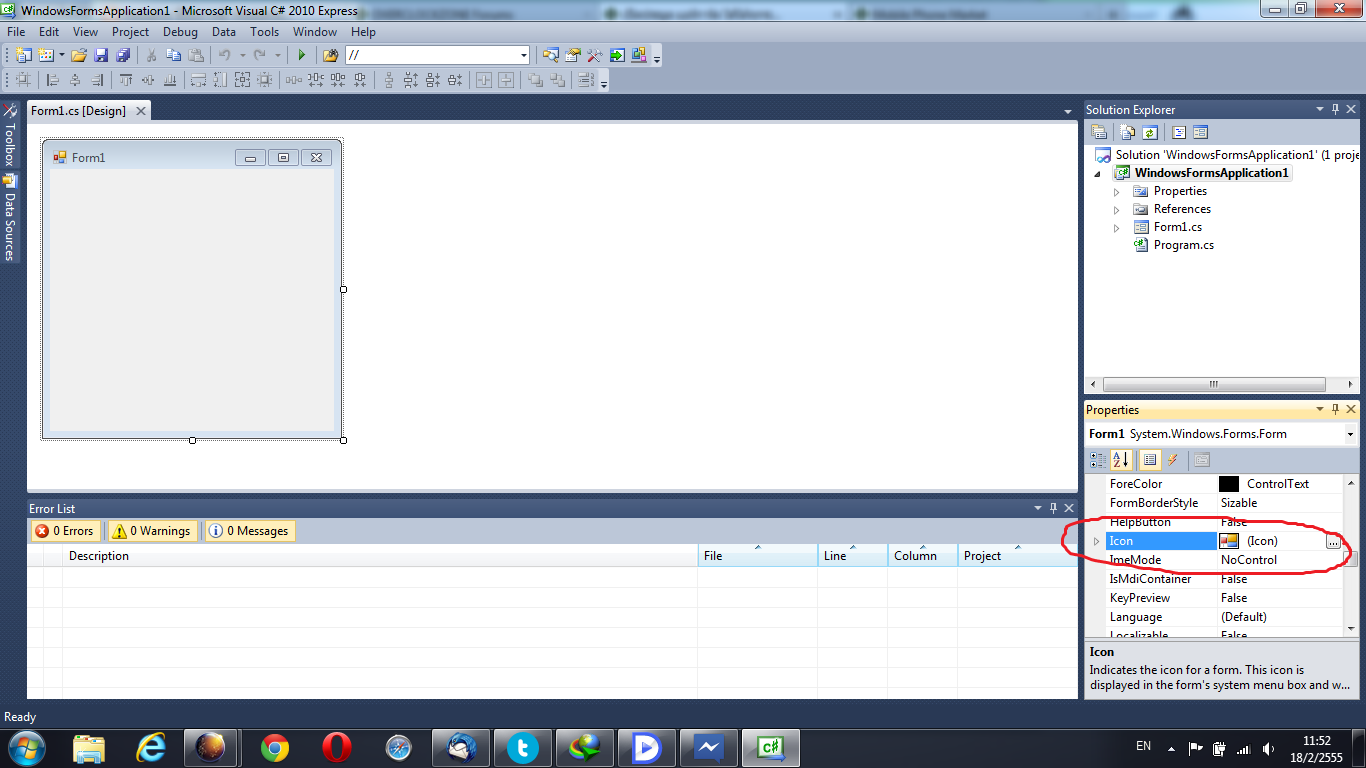The width and height of the screenshot is (1366, 768).
Task: Click the Align Lefts layout icon
Action: tap(53, 81)
